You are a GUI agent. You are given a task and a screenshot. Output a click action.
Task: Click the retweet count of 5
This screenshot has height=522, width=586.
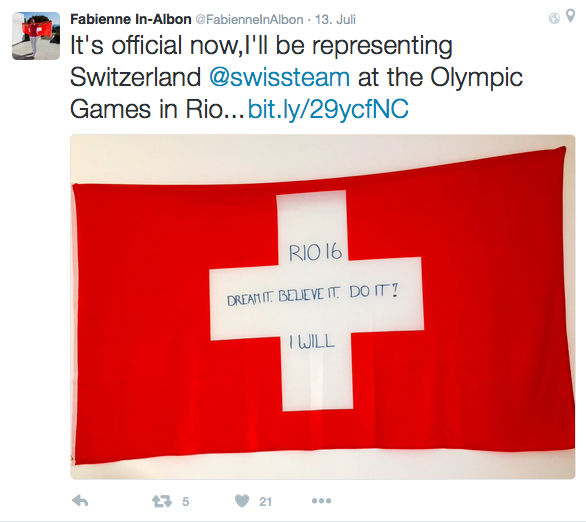click(186, 501)
